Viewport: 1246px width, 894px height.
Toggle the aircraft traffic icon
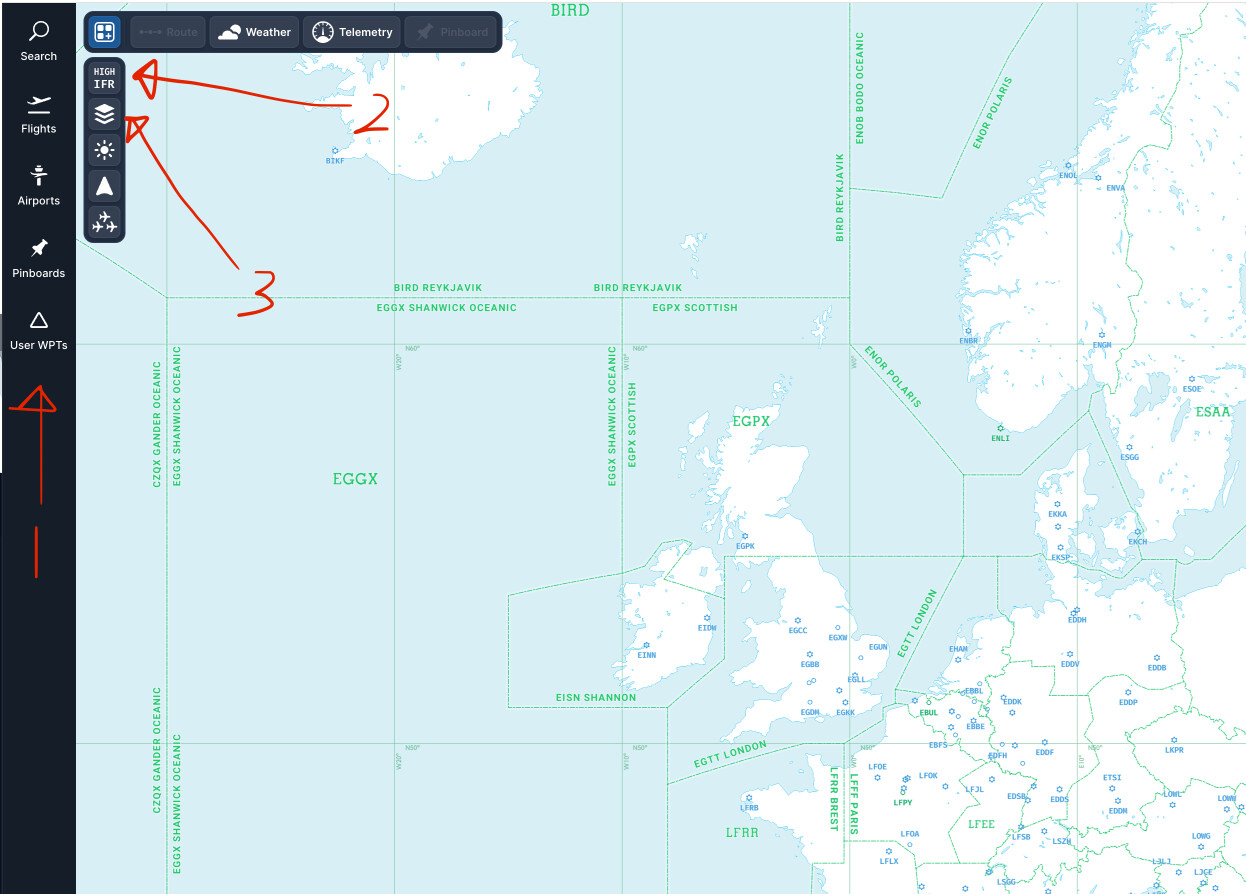click(105, 222)
